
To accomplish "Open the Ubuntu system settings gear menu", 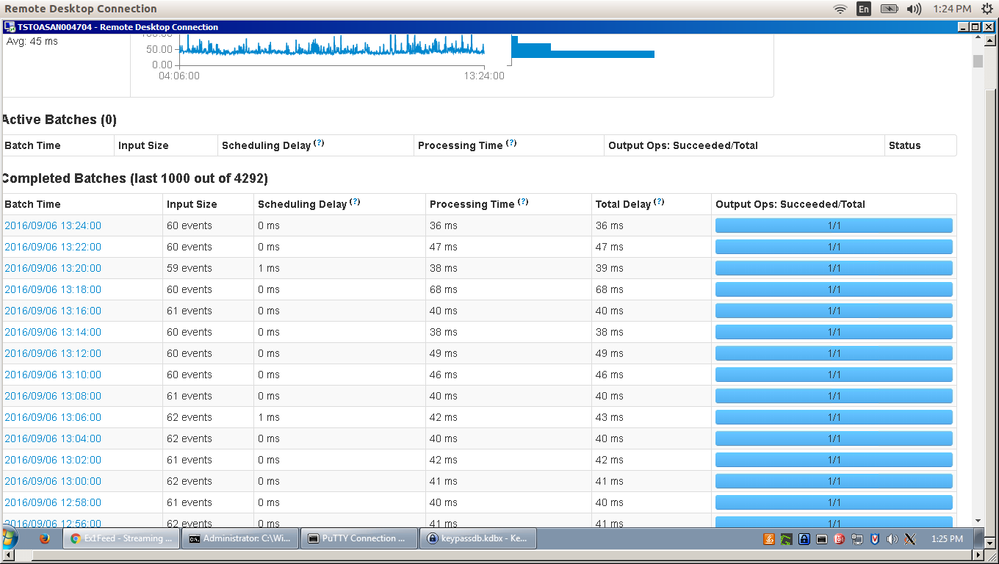I will point(987,9).
